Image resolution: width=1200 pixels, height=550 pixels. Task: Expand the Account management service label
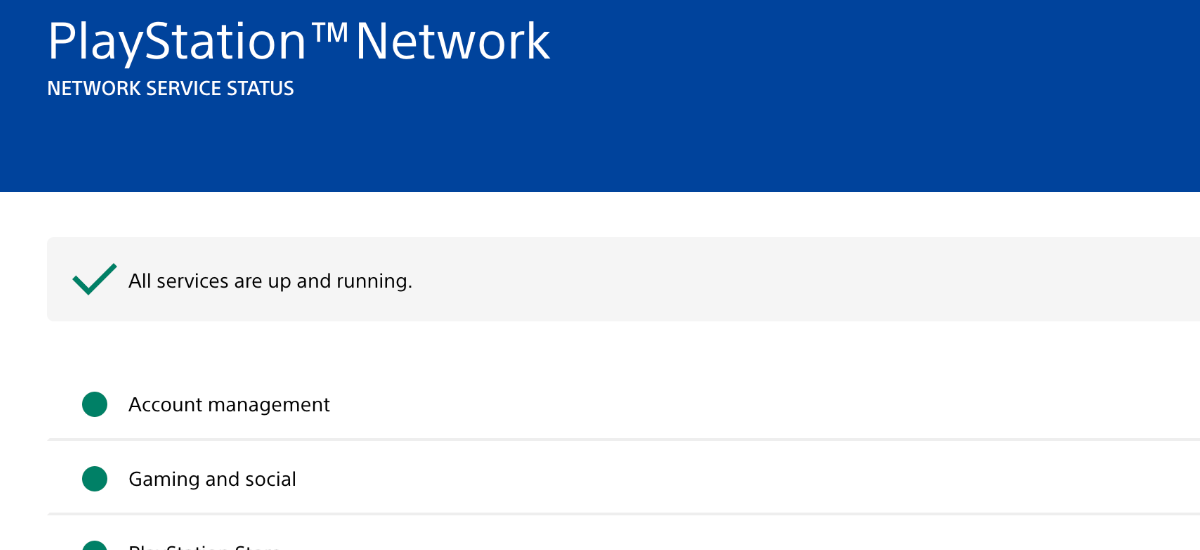[229, 405]
